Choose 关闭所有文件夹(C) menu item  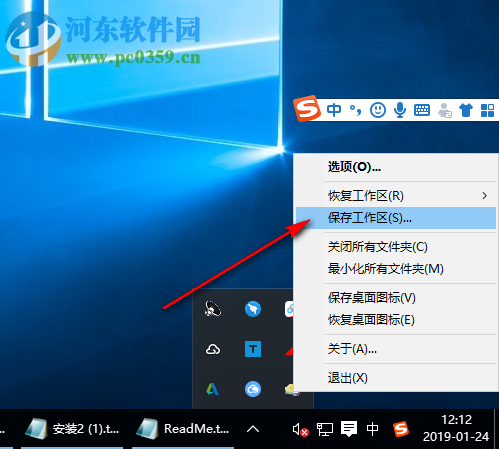pyautogui.click(x=396, y=247)
